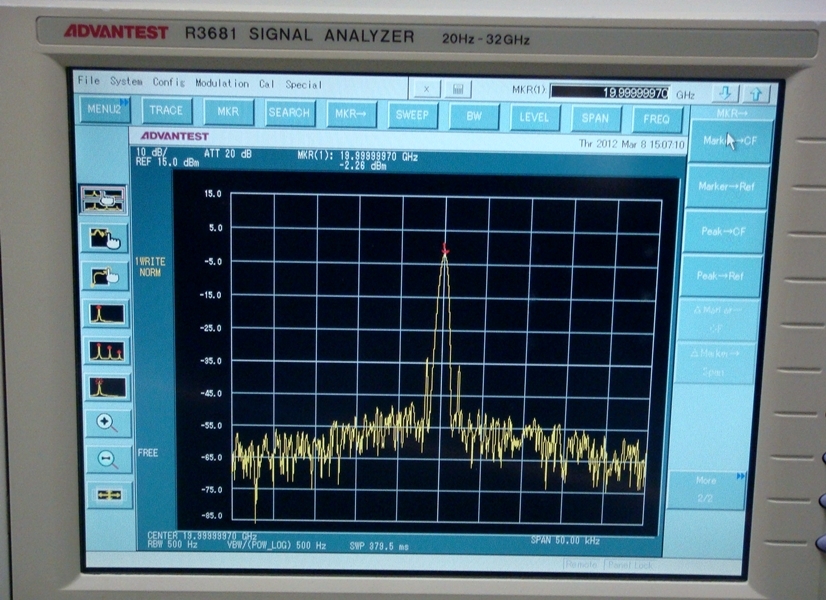This screenshot has width=826, height=600.
Task: Click the greyed ΔMarker→CF soft key
Action: pos(717,320)
